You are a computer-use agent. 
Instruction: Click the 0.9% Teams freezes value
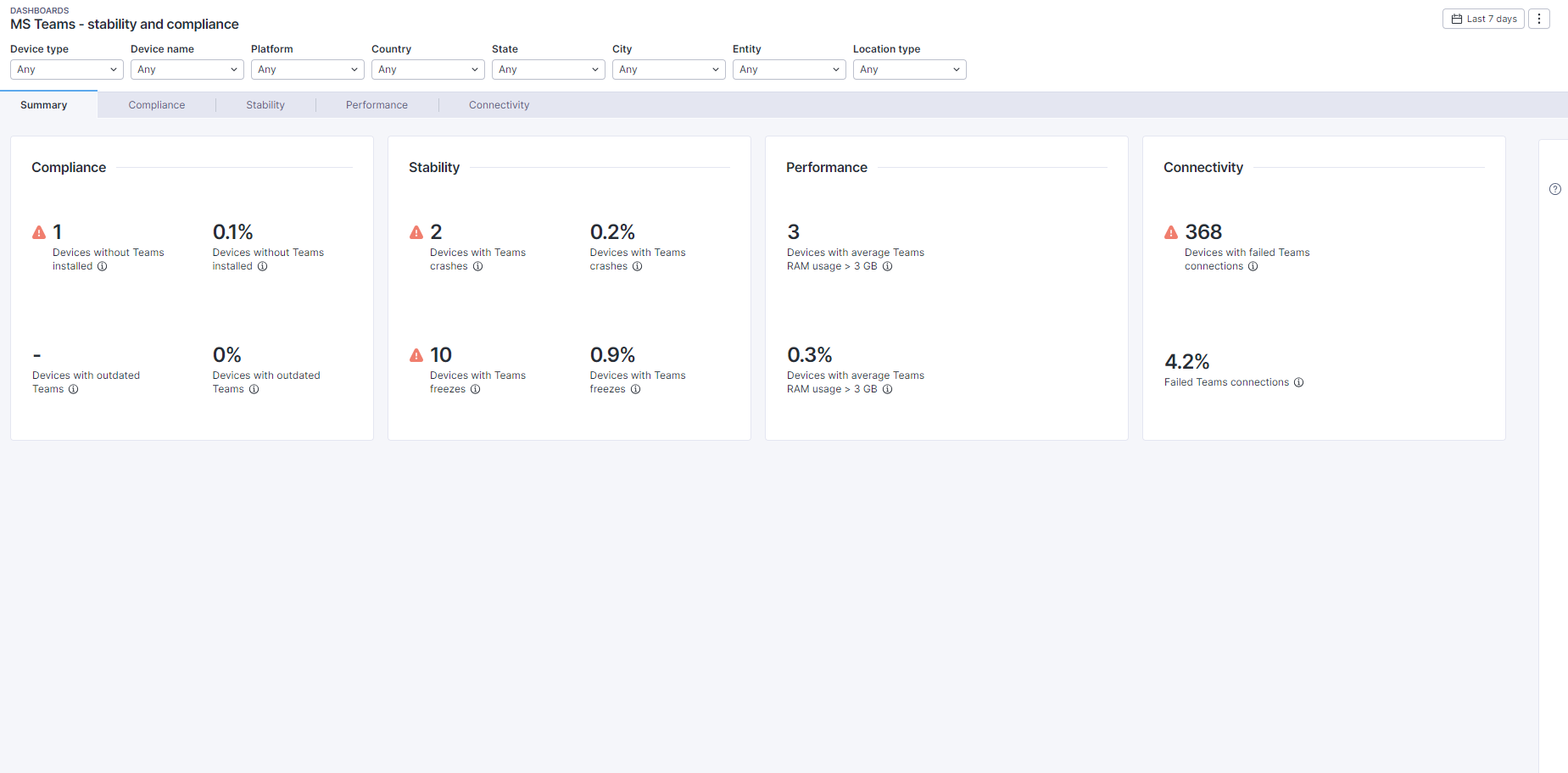[612, 355]
